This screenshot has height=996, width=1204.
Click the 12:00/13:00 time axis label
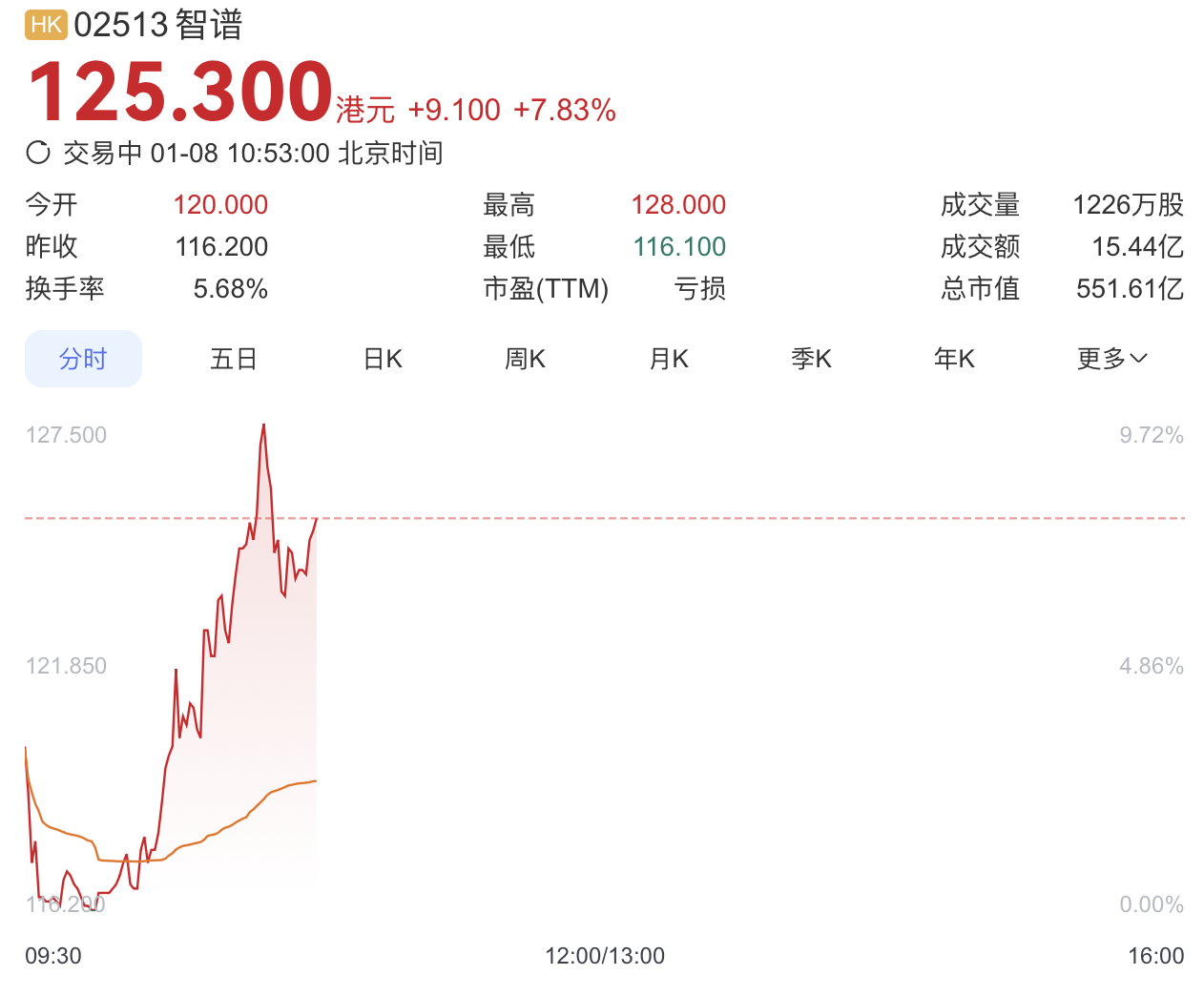tap(605, 956)
